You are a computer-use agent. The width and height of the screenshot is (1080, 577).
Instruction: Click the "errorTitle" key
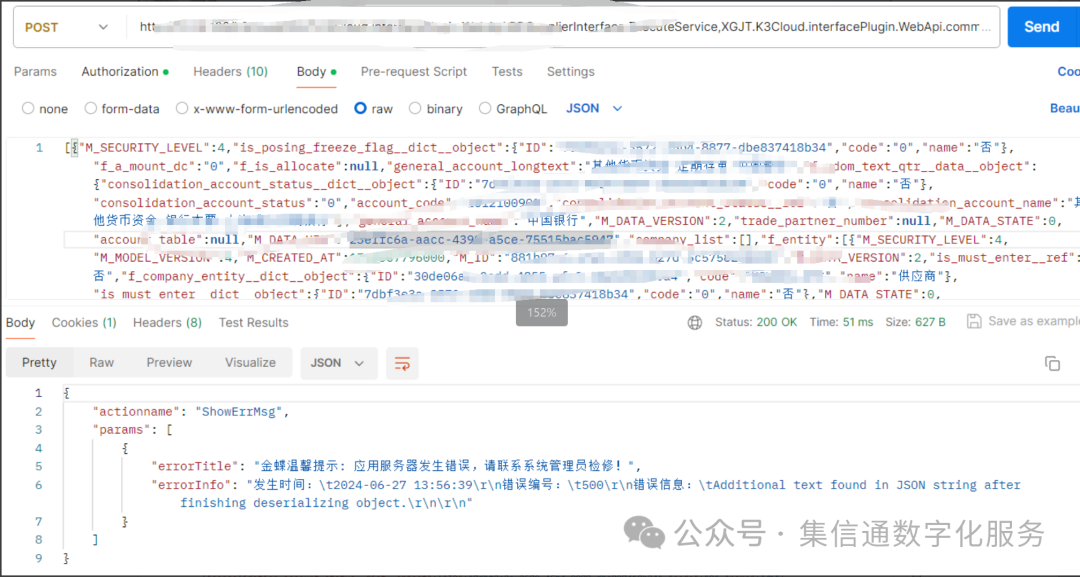195,466
